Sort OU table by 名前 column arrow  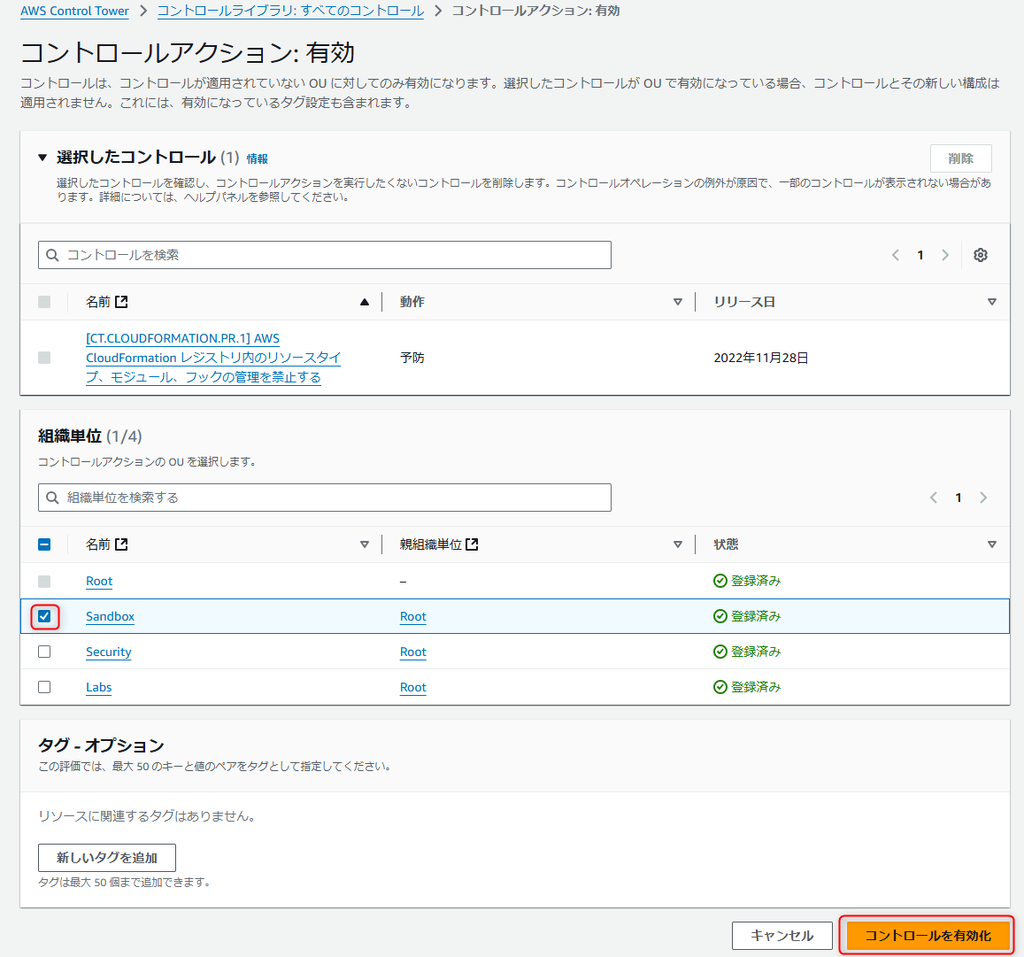point(364,545)
